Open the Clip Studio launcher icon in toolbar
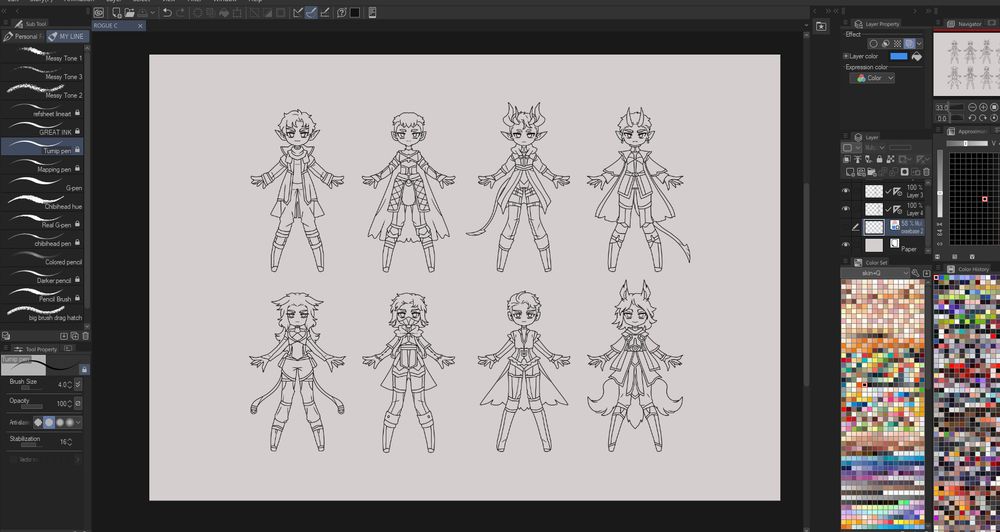 (x=98, y=13)
